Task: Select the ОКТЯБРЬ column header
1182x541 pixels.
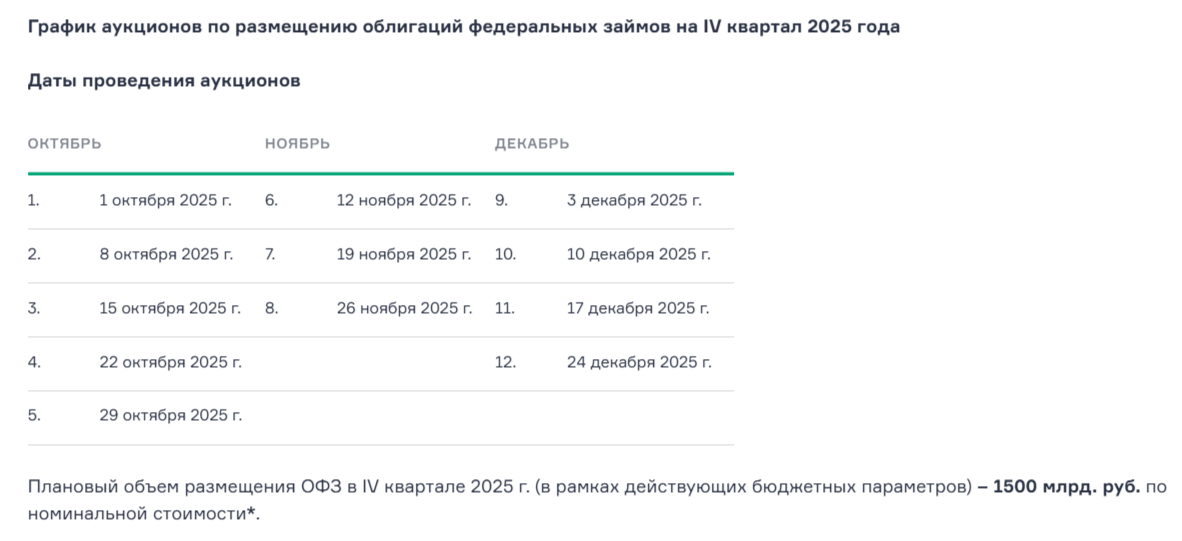Action: [64, 143]
